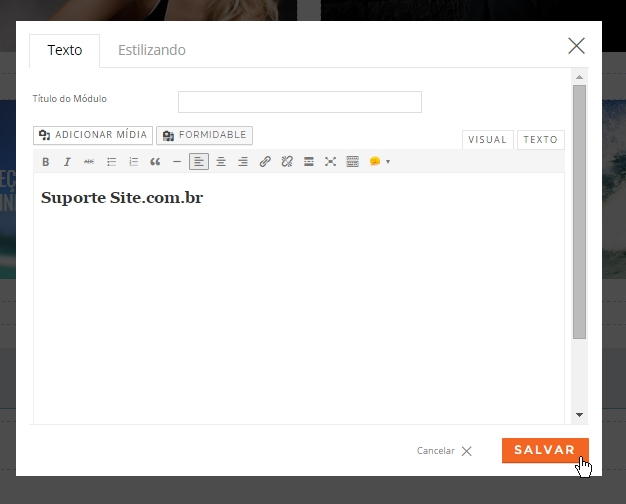Apply strikethrough formatting
Screen dimensions: 626x504
tap(89, 162)
